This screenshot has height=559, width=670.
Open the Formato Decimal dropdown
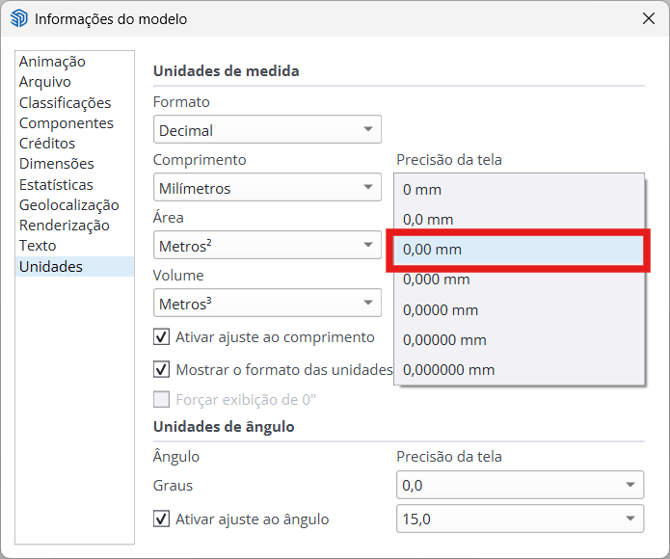tap(267, 130)
